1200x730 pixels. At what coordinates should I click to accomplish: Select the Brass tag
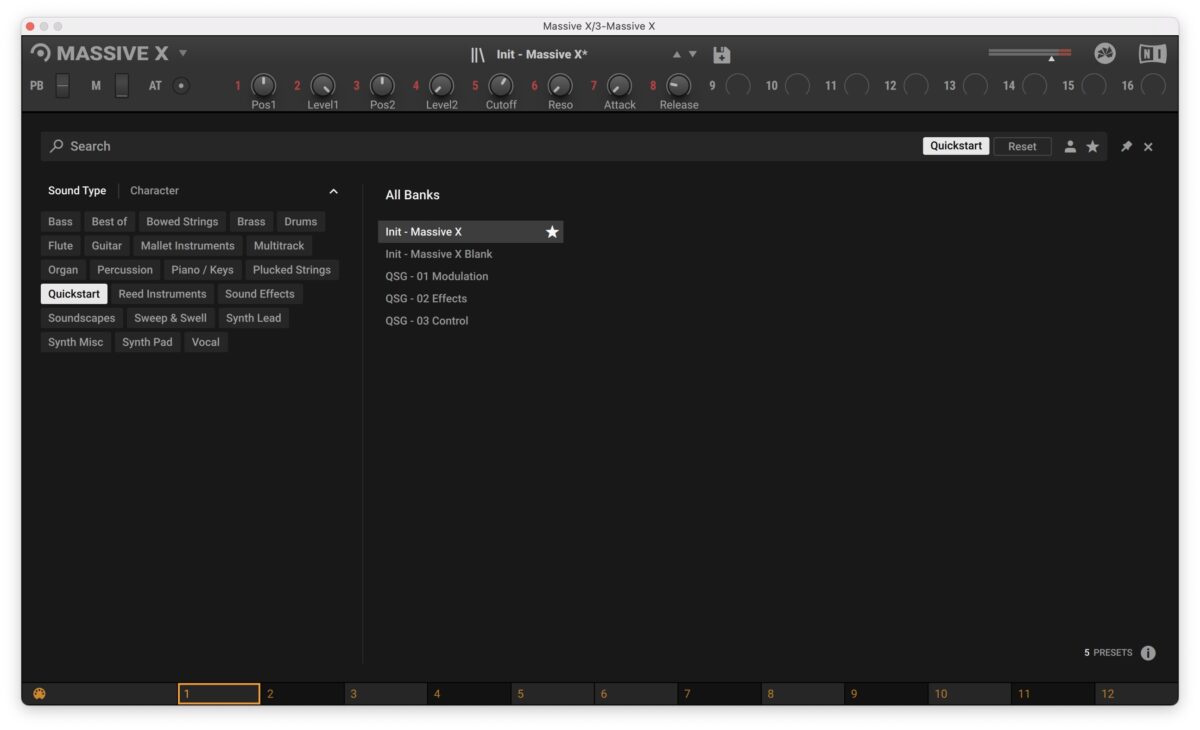[x=251, y=222]
